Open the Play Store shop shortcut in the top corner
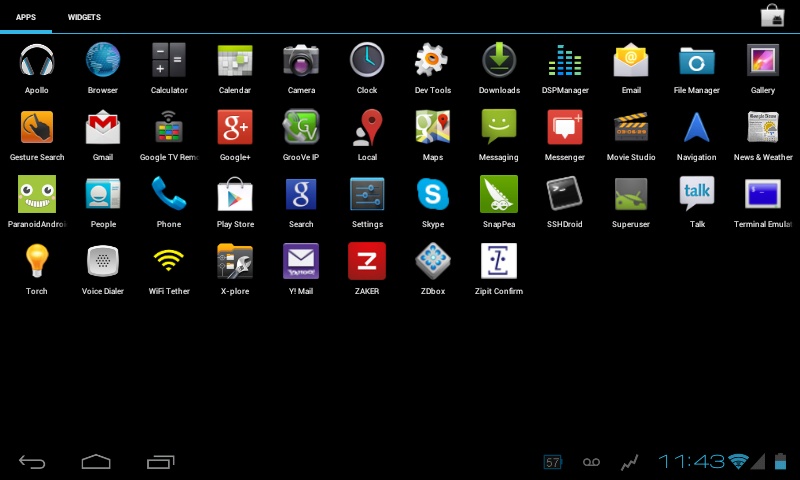 point(772,16)
